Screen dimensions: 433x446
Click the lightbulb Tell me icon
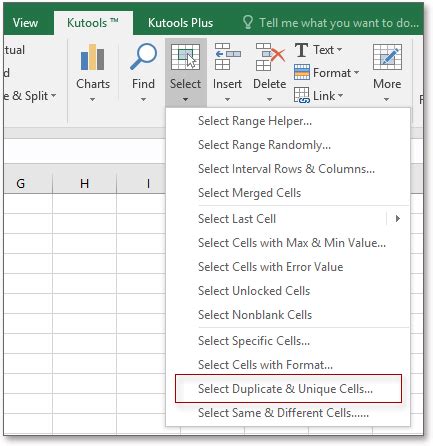(x=248, y=22)
